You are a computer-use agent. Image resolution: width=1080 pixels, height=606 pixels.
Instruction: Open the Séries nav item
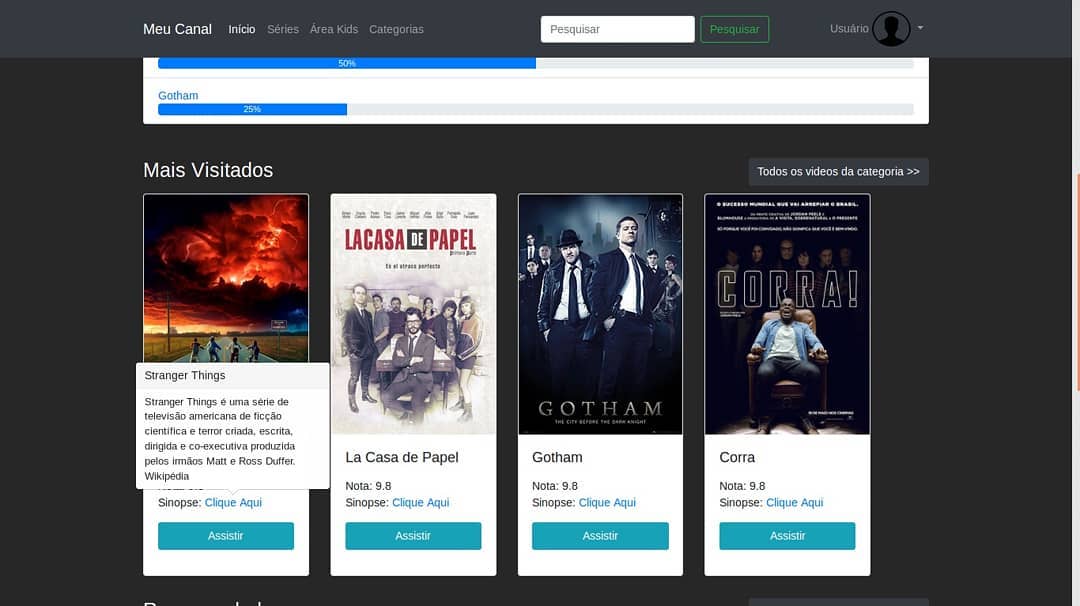283,29
